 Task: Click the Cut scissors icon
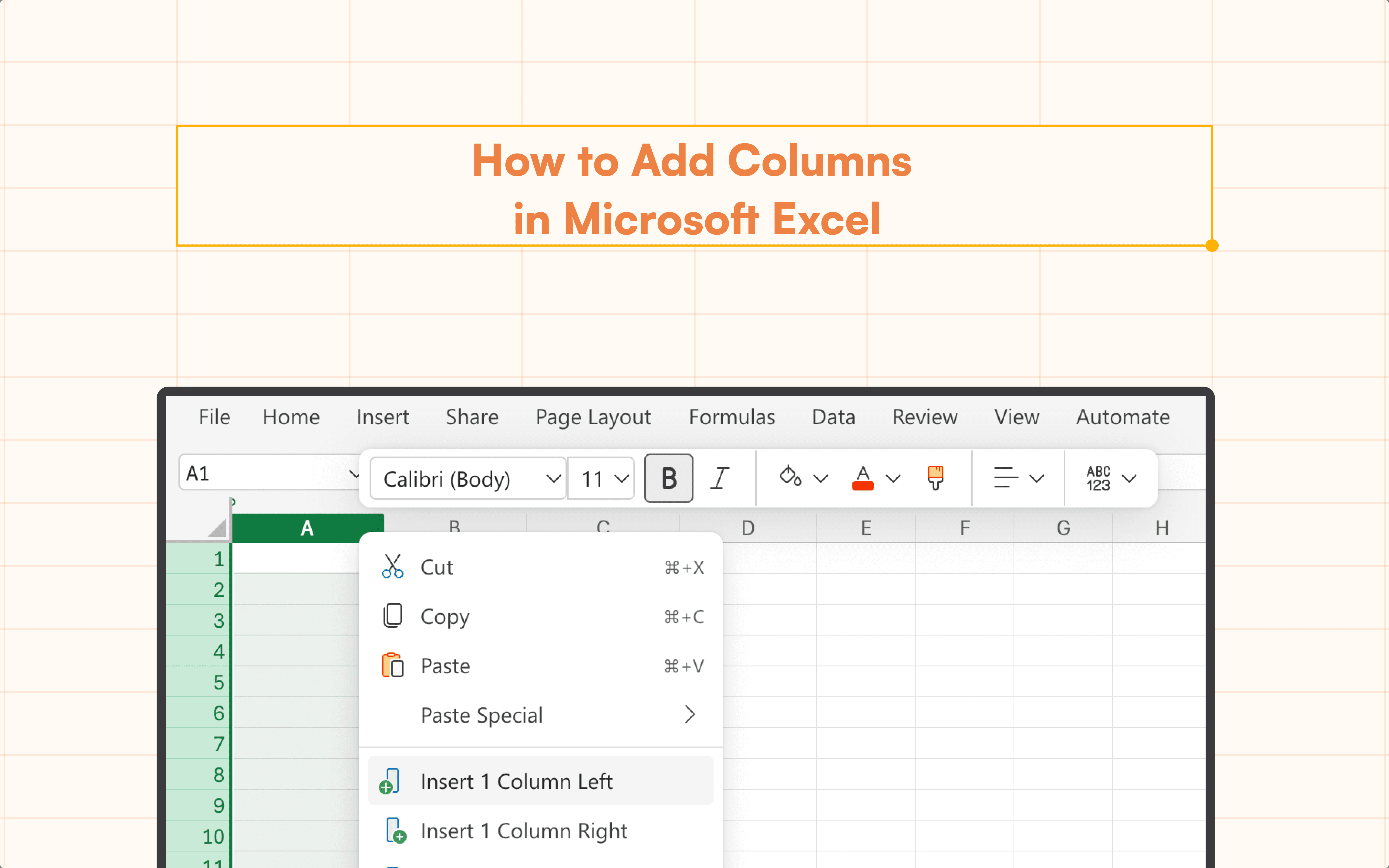click(393, 567)
